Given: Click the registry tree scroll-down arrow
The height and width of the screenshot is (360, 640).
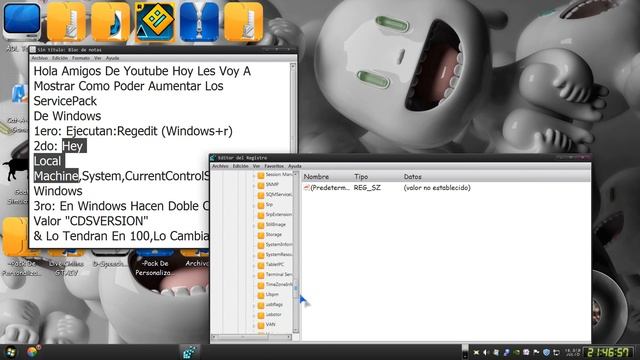Looking at the screenshot, I should 296,330.
